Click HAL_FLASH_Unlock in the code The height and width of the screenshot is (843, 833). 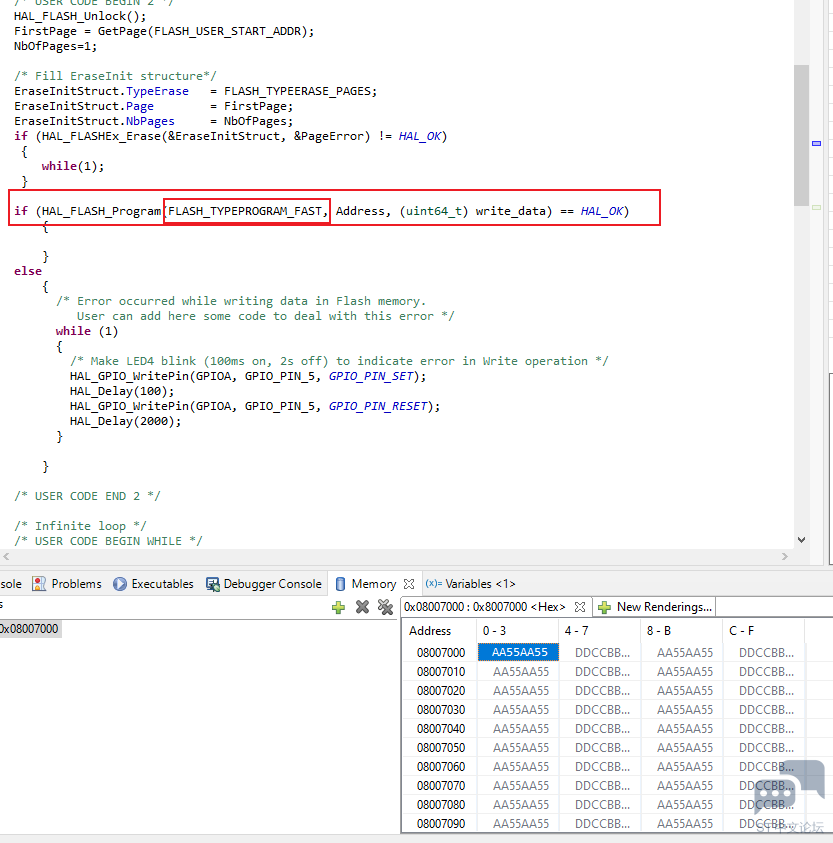point(70,16)
